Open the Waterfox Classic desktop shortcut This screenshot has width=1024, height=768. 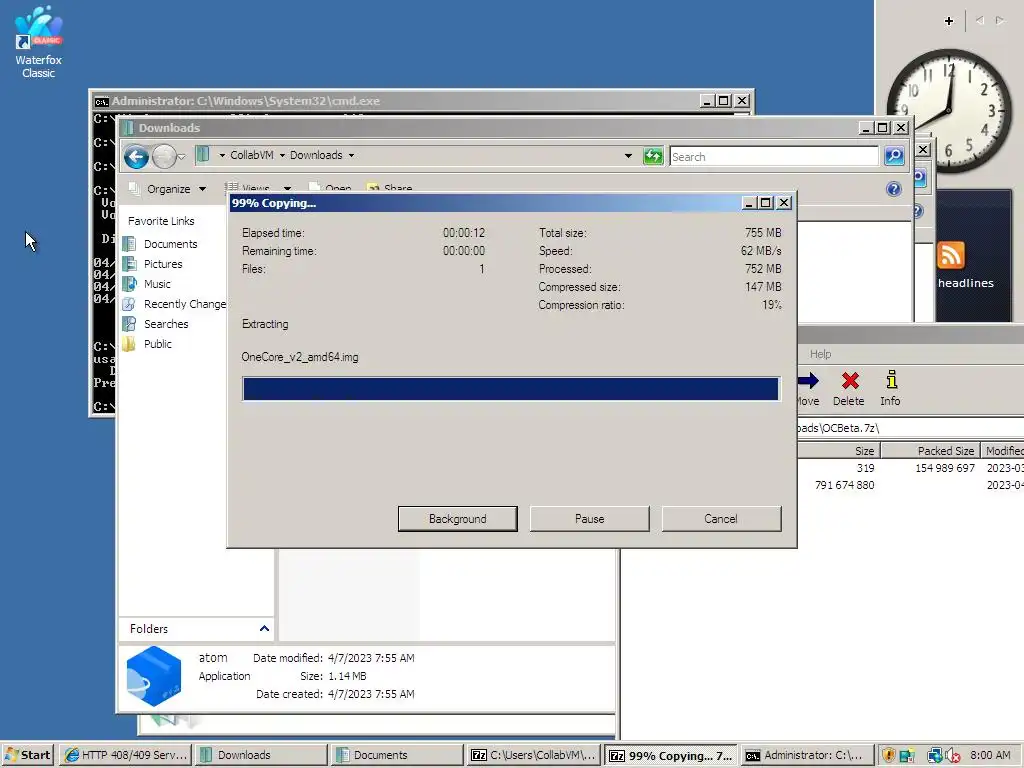[39, 42]
